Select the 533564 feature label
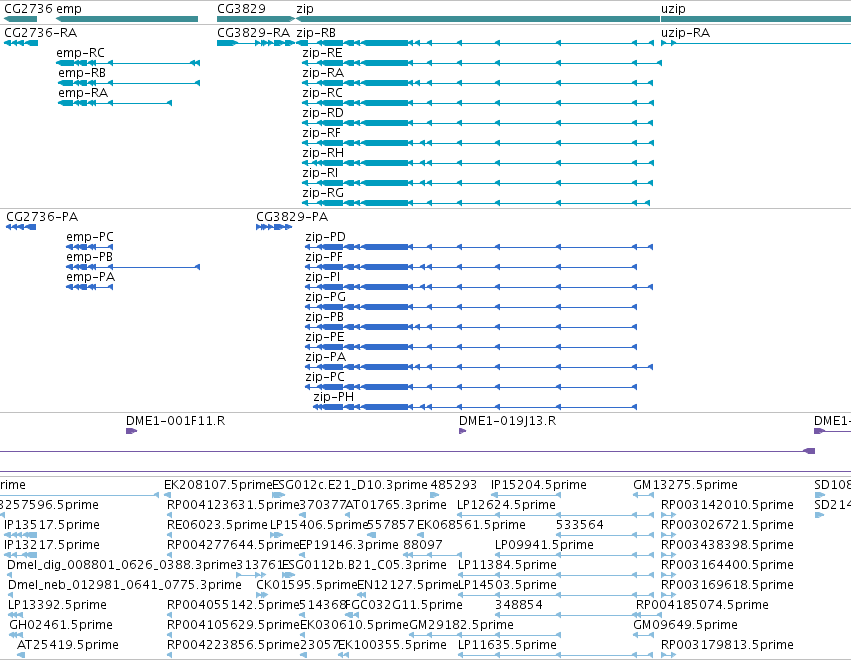The height and width of the screenshot is (660, 851). click(580, 525)
